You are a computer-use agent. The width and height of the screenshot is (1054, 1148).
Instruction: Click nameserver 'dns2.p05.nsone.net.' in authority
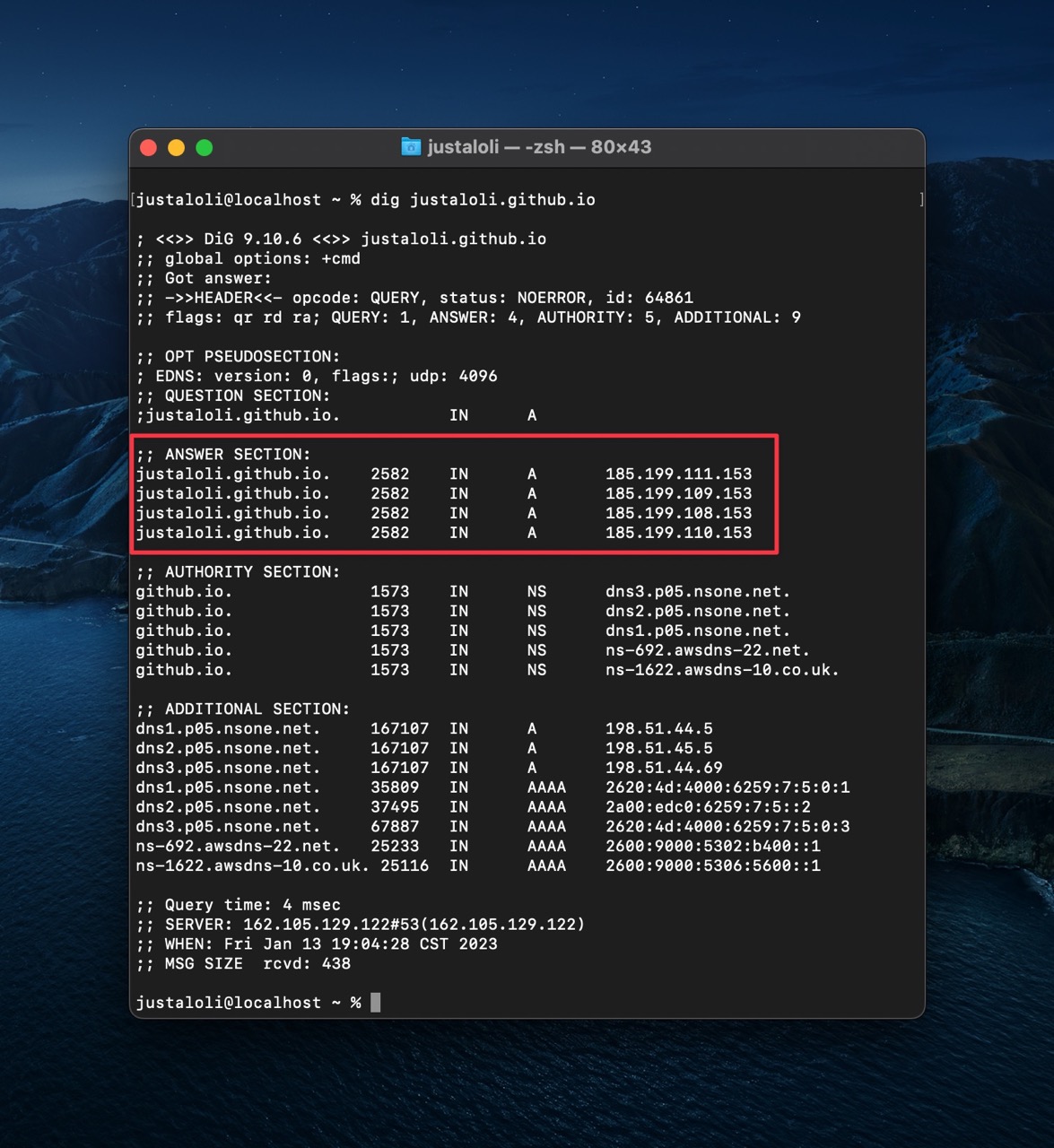pyautogui.click(x=699, y=612)
